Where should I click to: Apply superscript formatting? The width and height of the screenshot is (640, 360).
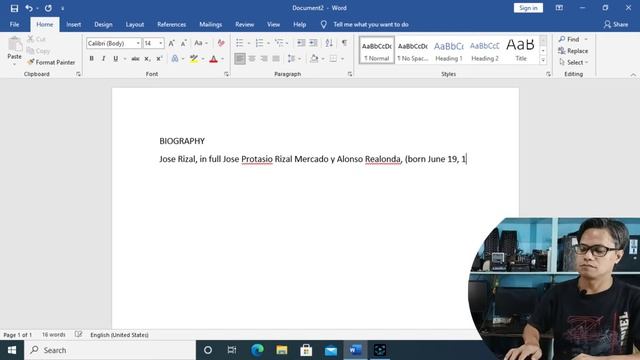point(160,59)
